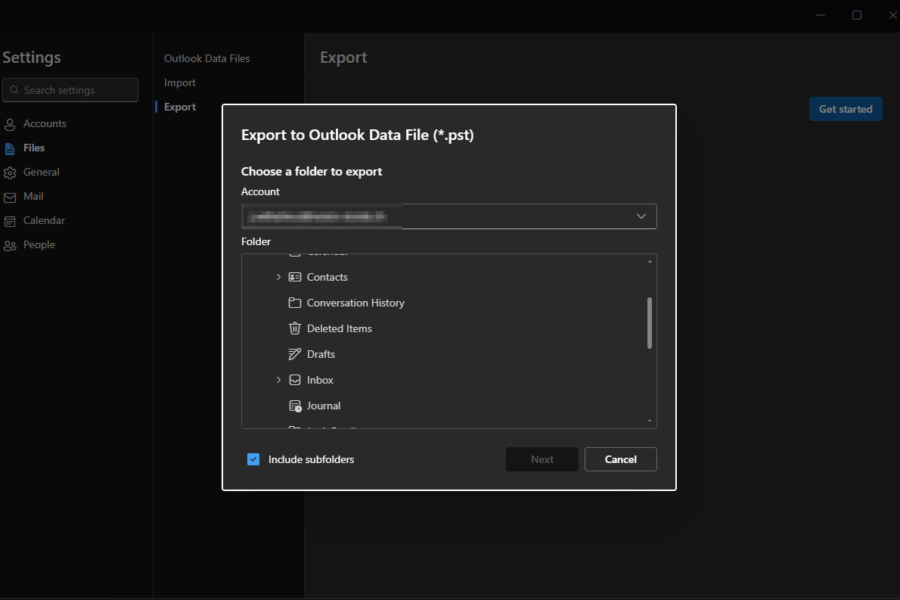Image resolution: width=900 pixels, height=600 pixels.
Task: Click the Journal icon in folder list
Action: 295,406
